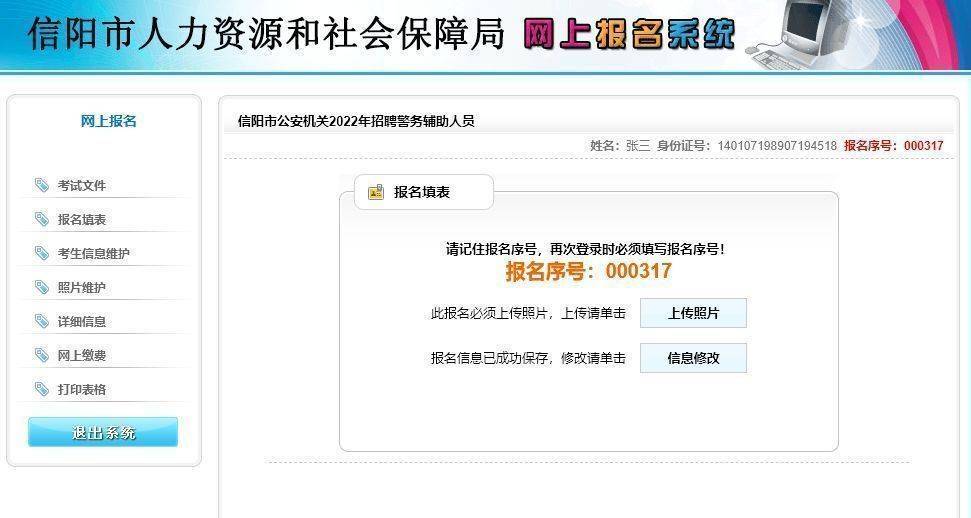Open 网上缴费 payment page
The height and width of the screenshot is (518, 971).
tap(82, 356)
